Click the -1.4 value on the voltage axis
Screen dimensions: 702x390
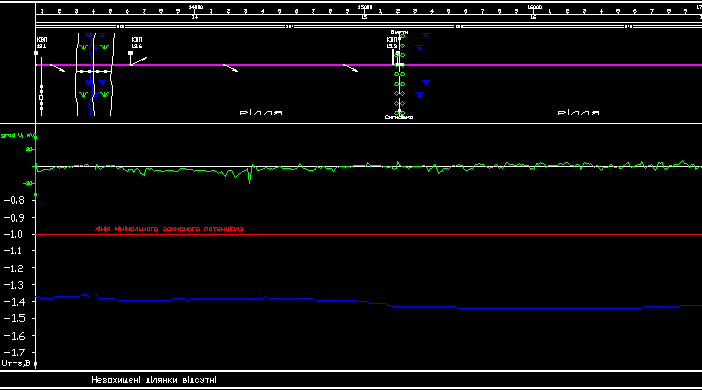coord(13,302)
